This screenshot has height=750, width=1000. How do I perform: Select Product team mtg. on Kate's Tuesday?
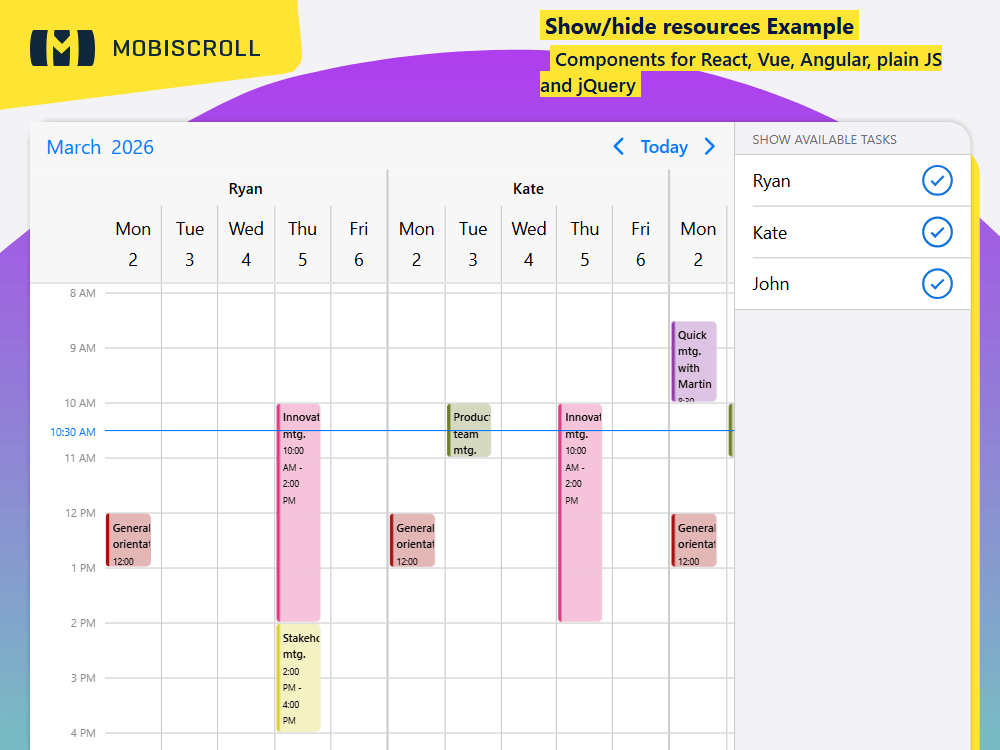(469, 429)
